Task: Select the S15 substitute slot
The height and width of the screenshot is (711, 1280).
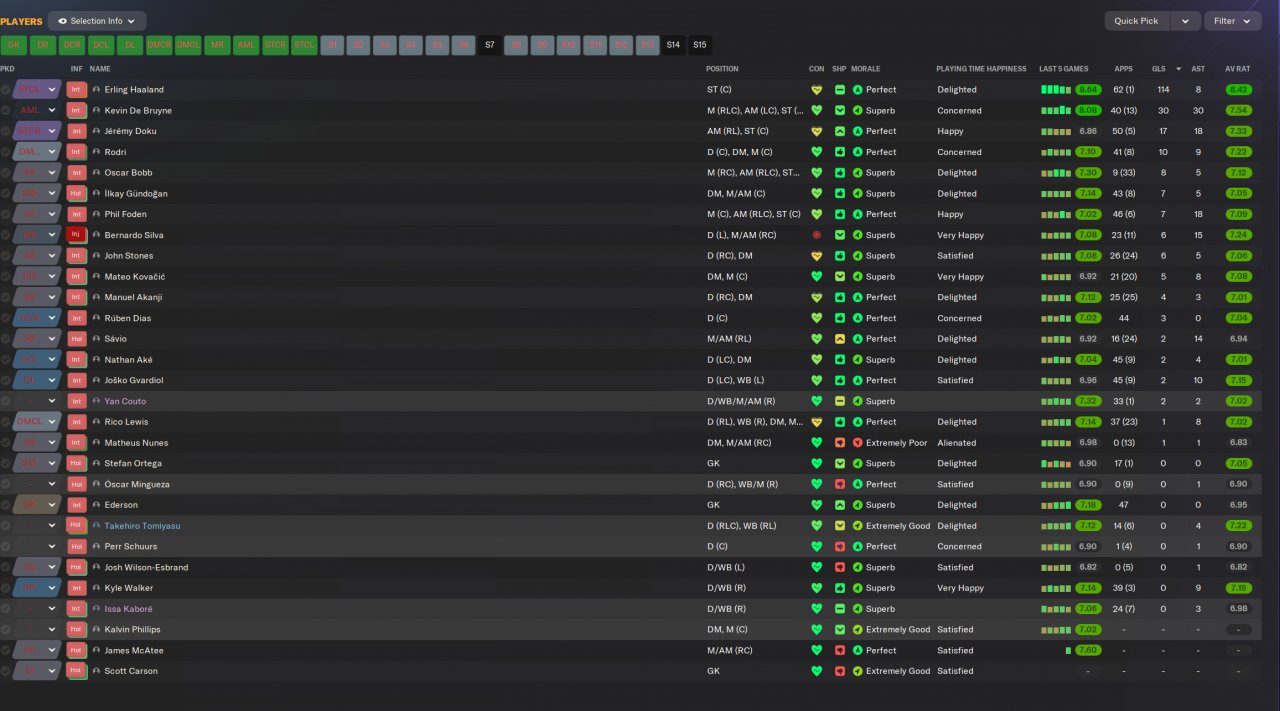Action: click(700, 45)
